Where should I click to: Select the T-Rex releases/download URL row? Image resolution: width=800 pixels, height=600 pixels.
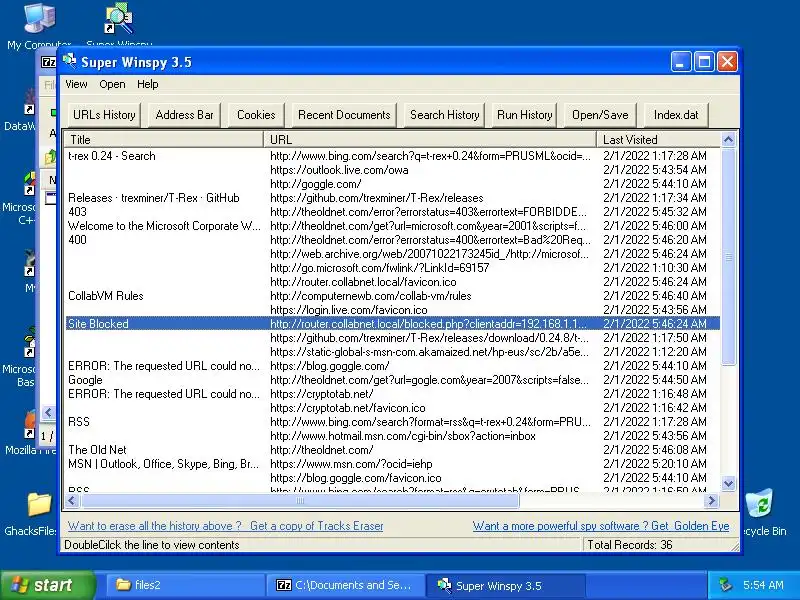point(392,338)
